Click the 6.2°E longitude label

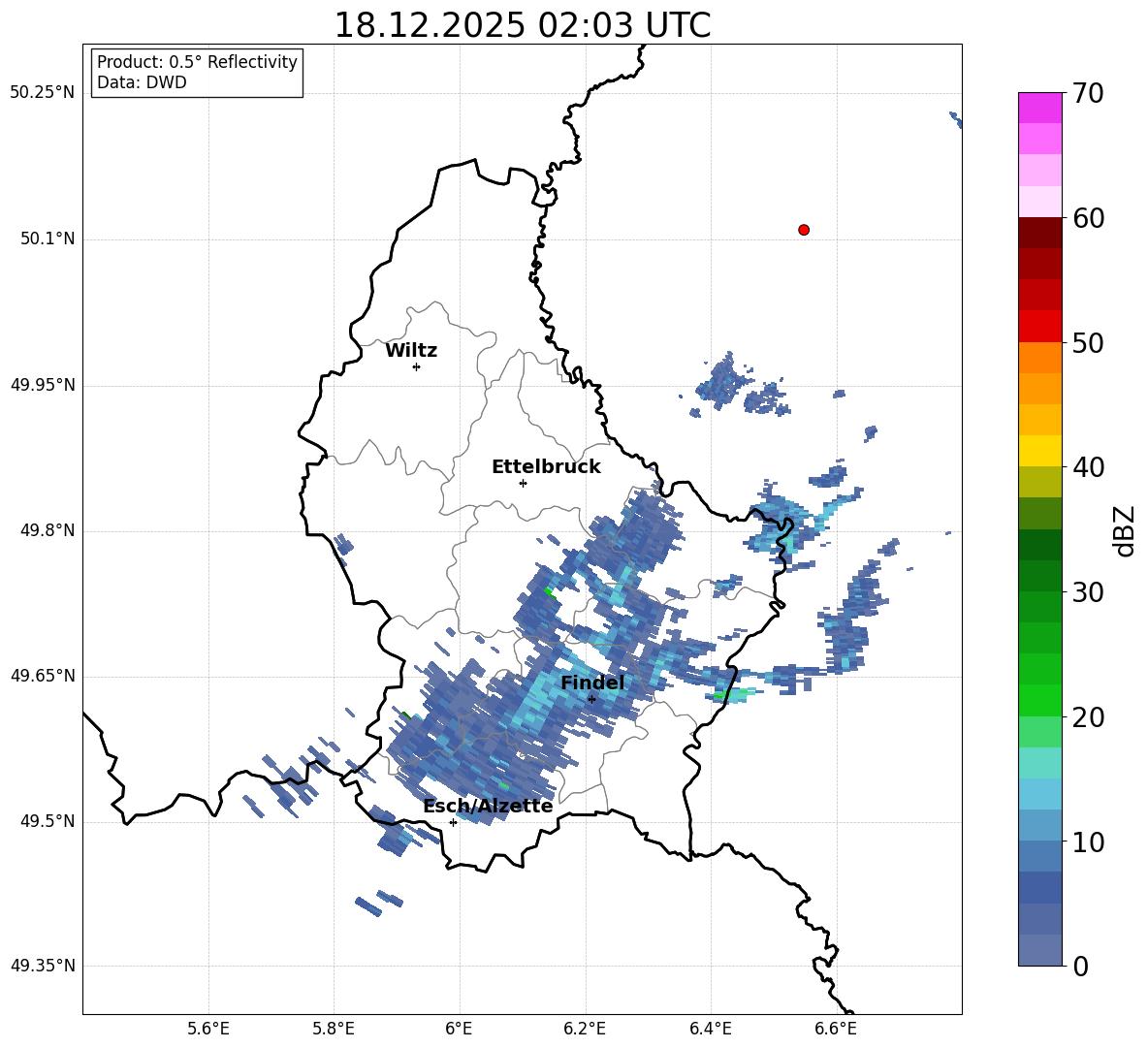(x=585, y=1029)
